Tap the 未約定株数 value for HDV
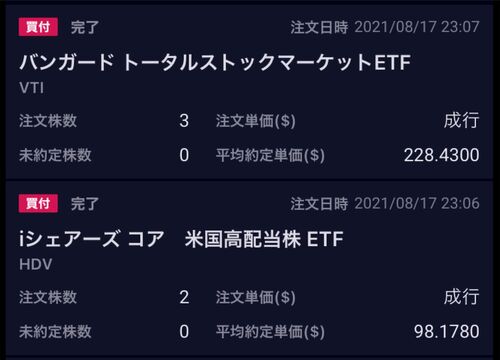This screenshot has height=360, width=500. [184, 331]
